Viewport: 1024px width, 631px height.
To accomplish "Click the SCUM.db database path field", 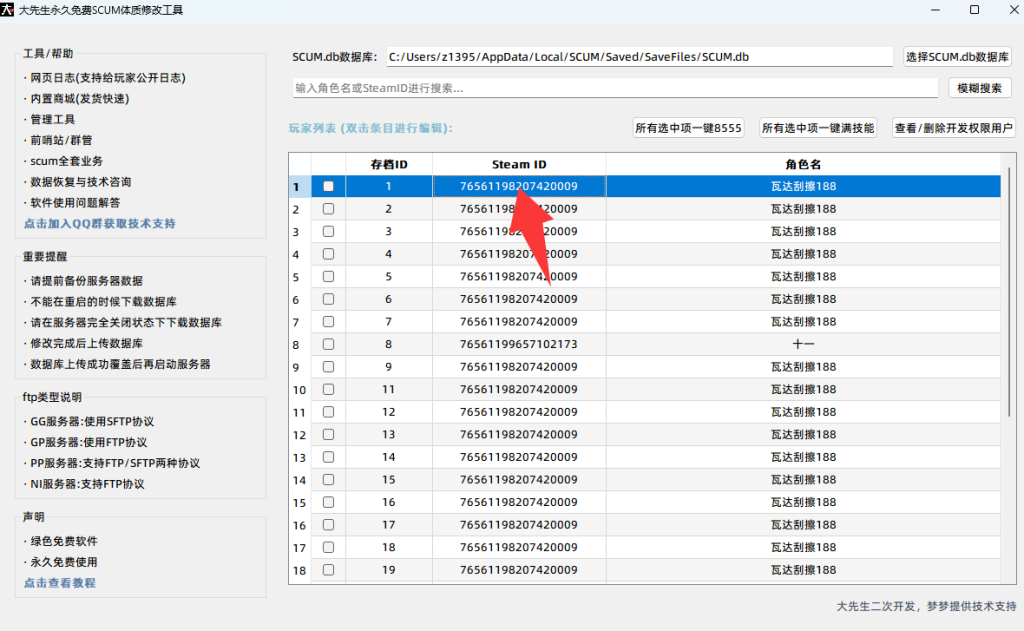I will (639, 57).
